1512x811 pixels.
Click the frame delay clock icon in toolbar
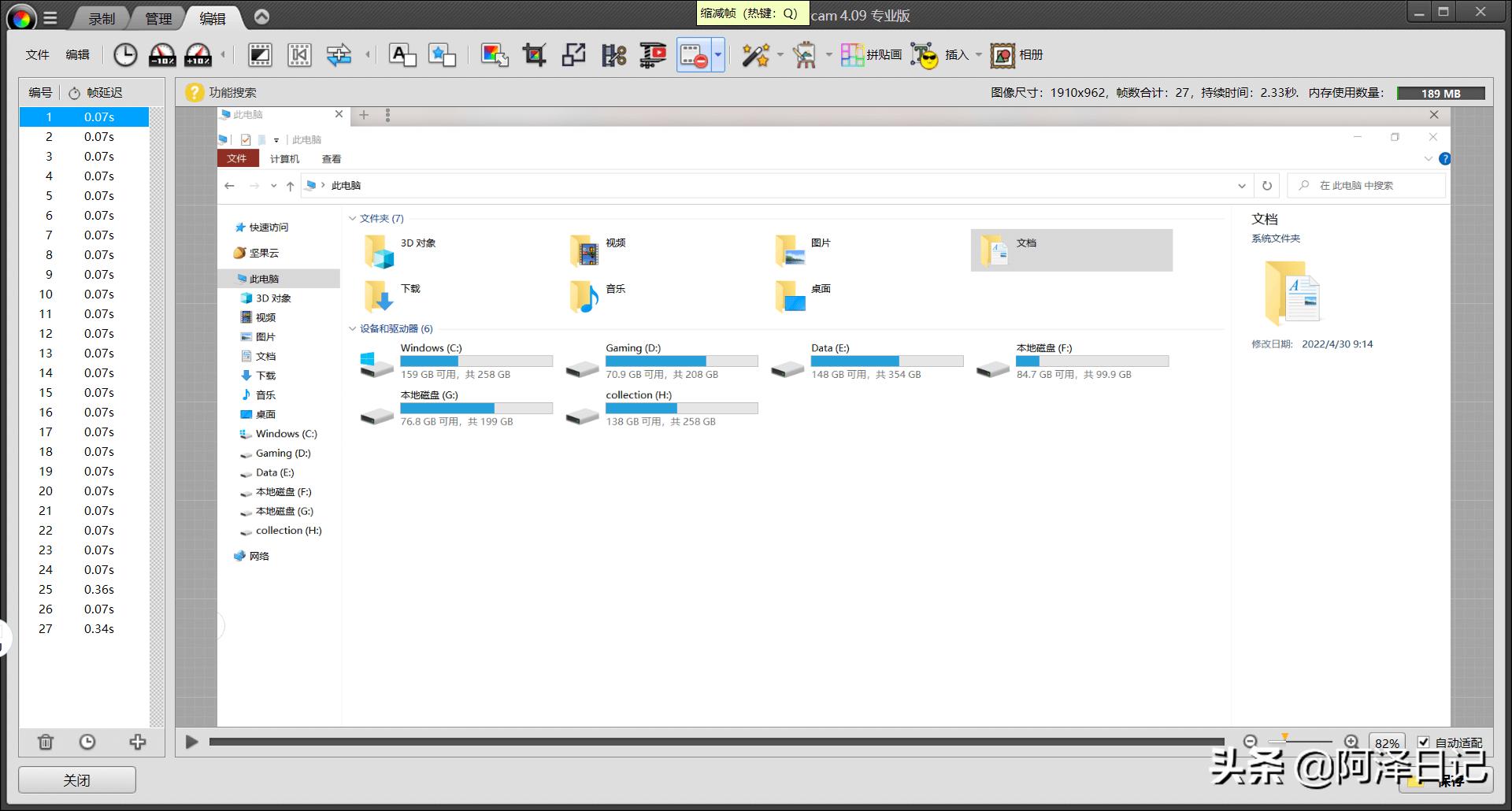[125, 55]
